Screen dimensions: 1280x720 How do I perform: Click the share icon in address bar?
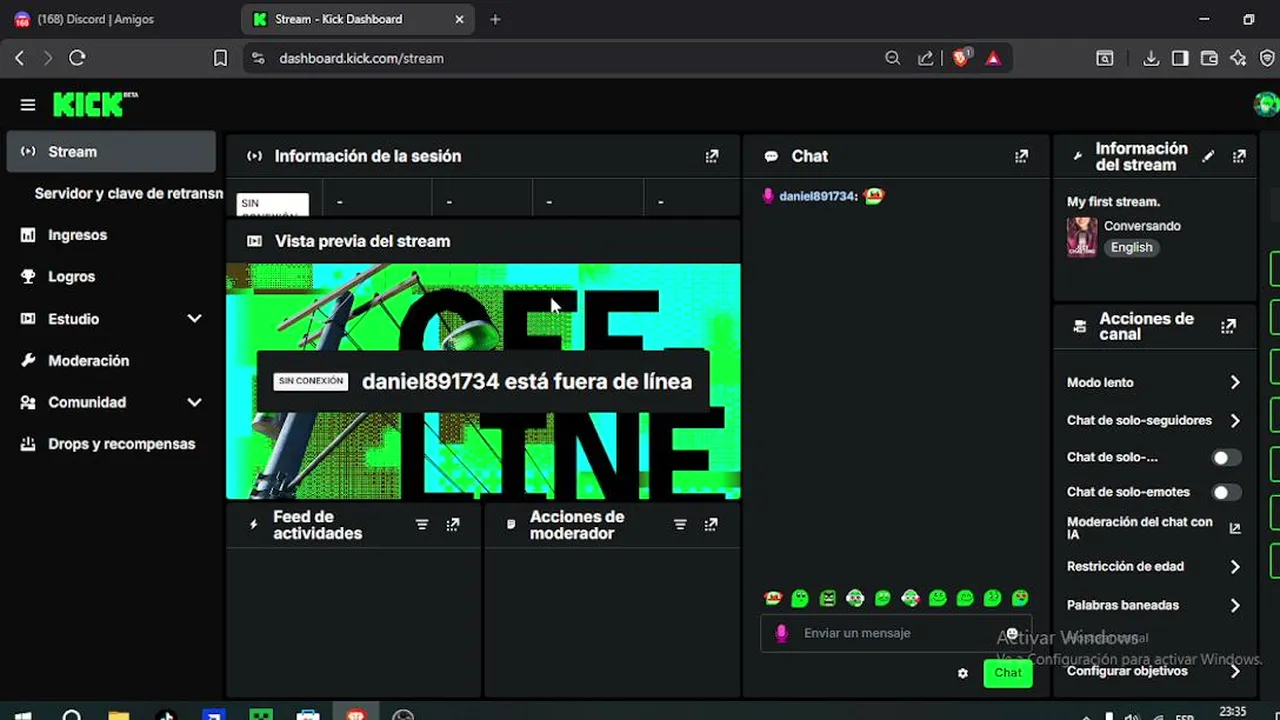926,58
